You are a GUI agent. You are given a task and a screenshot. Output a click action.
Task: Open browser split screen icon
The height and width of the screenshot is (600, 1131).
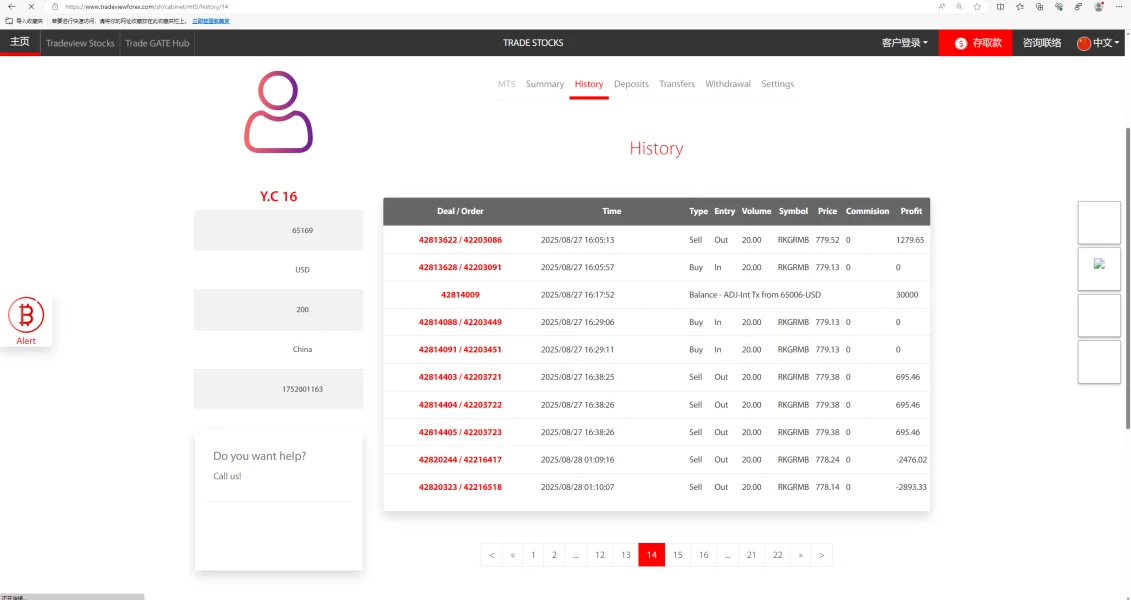pos(1000,6)
